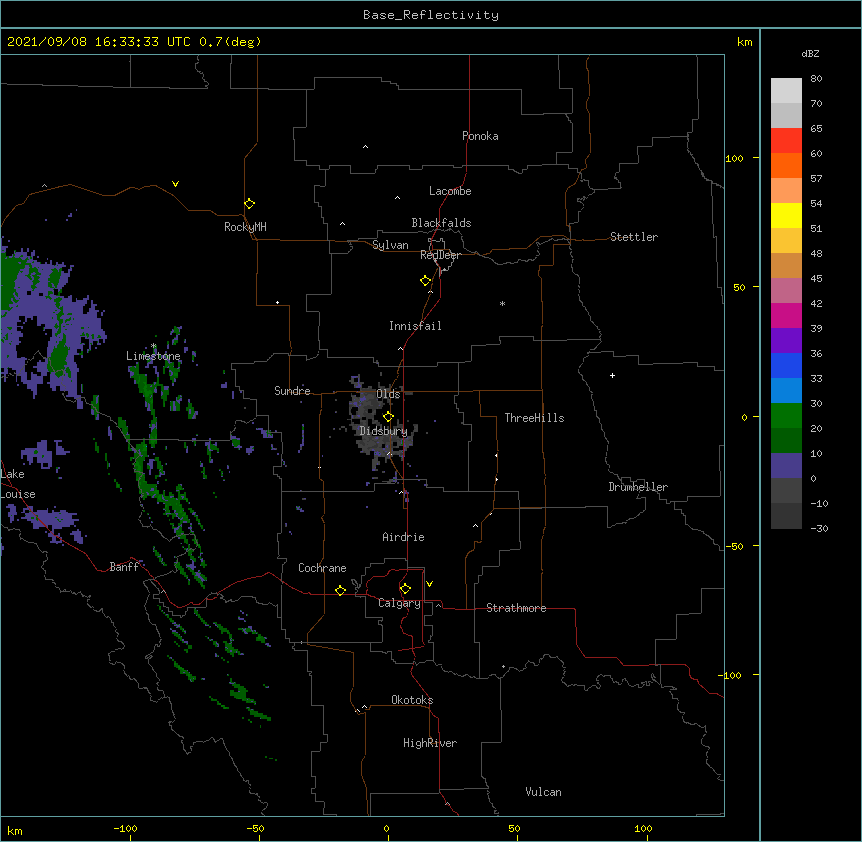Click the Sylvan label
Viewport: 862px width, 842px height.
coord(390,245)
